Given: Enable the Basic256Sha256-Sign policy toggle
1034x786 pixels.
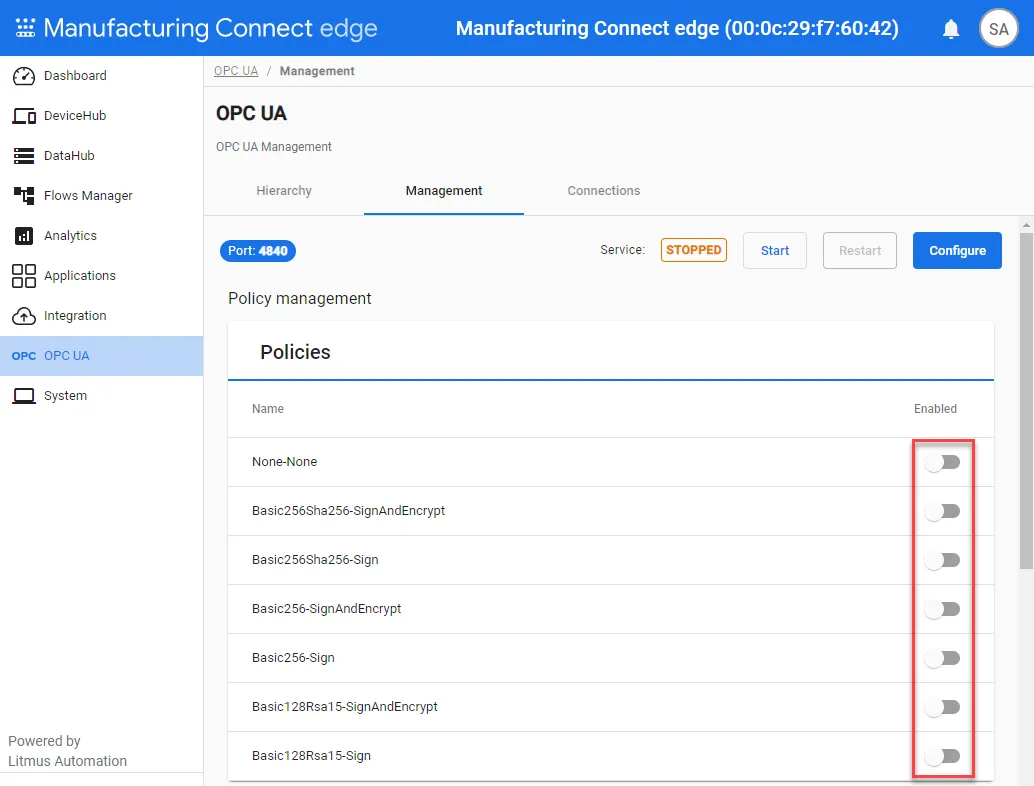Looking at the screenshot, I should (x=942, y=560).
